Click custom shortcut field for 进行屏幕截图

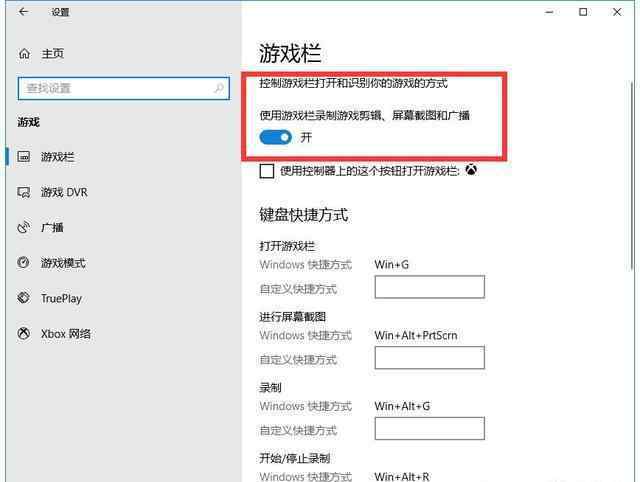[x=430, y=358]
